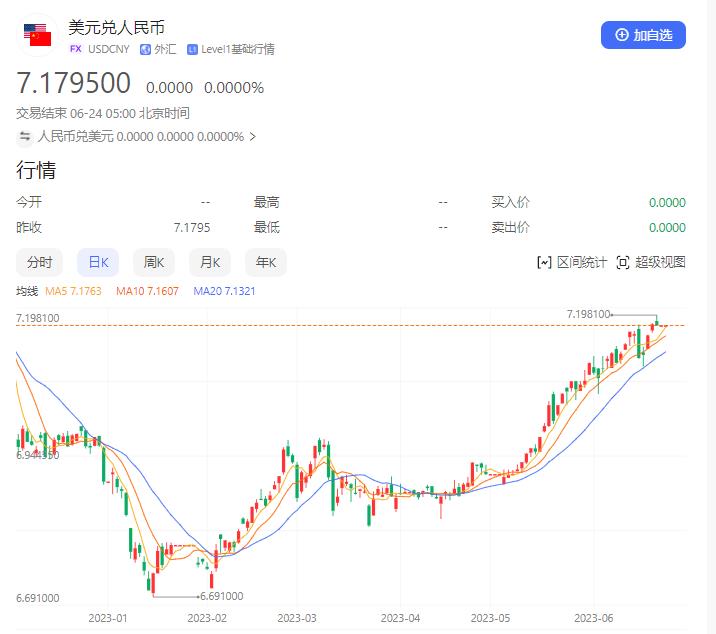The width and height of the screenshot is (716, 634).
Task: Select the 日K daily candlestick tab
Action: tap(98, 262)
